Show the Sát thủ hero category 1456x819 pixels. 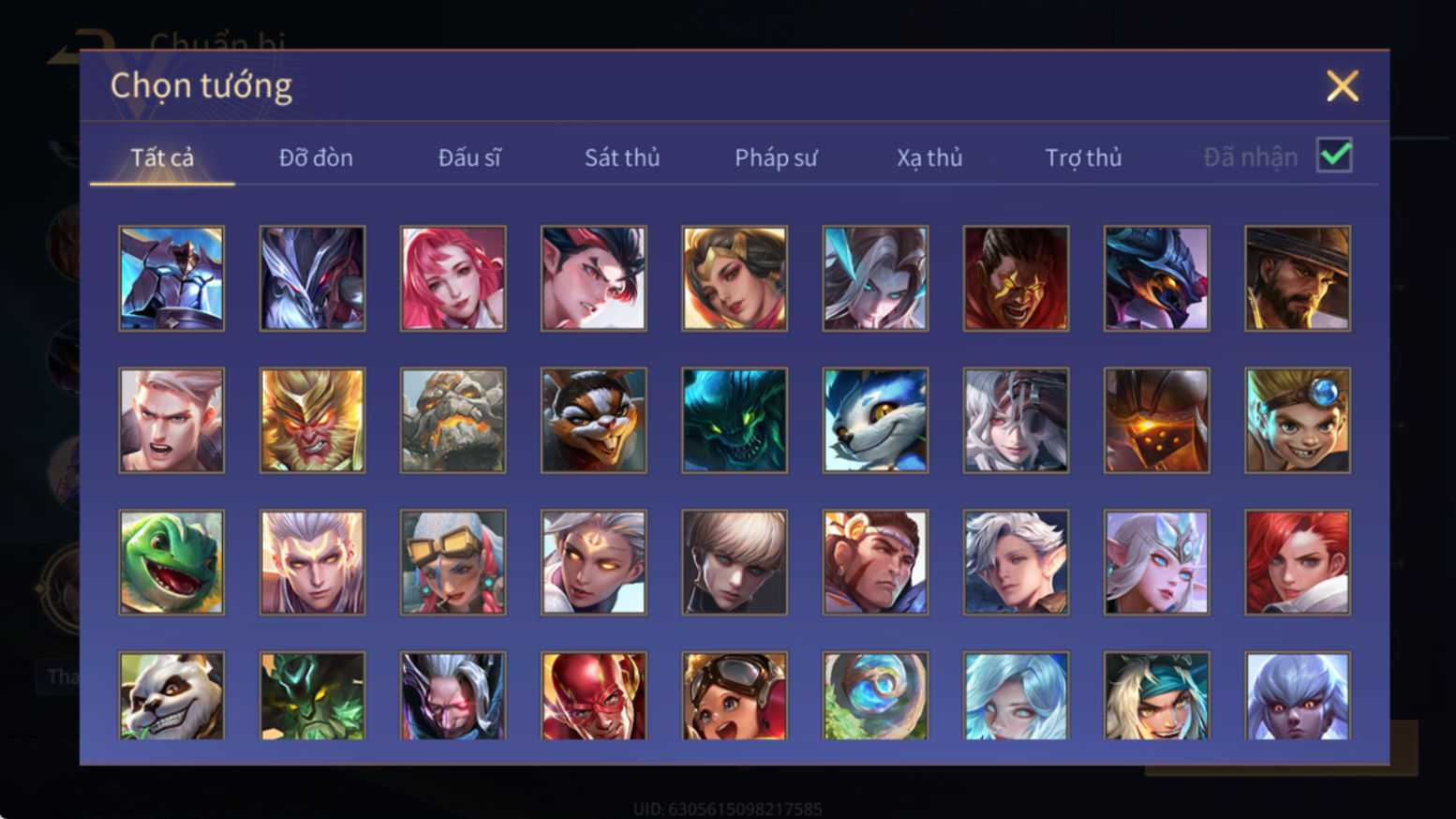coord(622,157)
